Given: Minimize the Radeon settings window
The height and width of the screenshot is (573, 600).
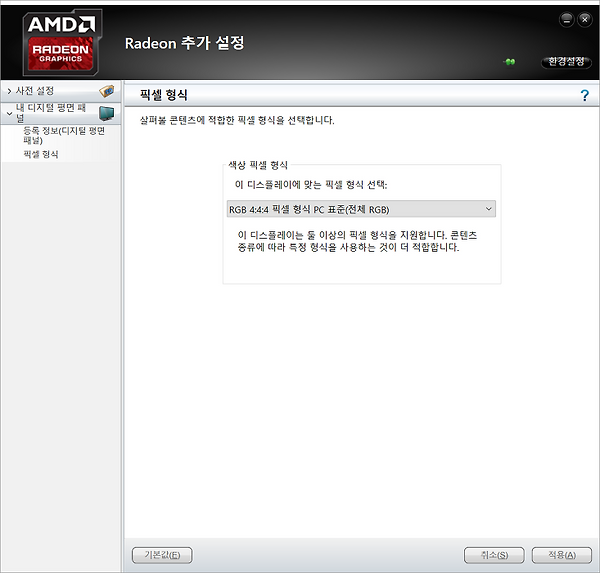Looking at the screenshot, I should coord(566,19).
